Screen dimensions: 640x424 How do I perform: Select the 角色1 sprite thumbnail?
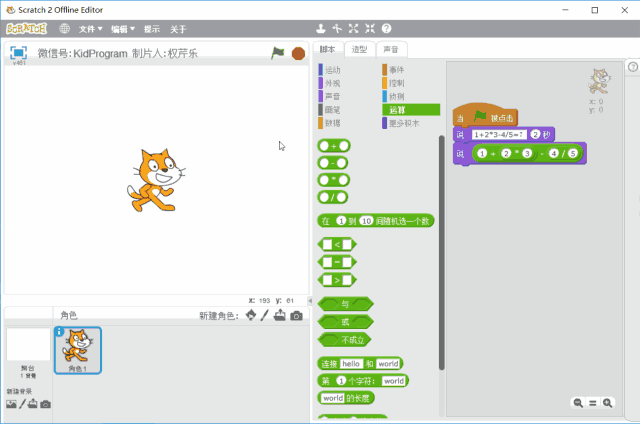tap(77, 350)
